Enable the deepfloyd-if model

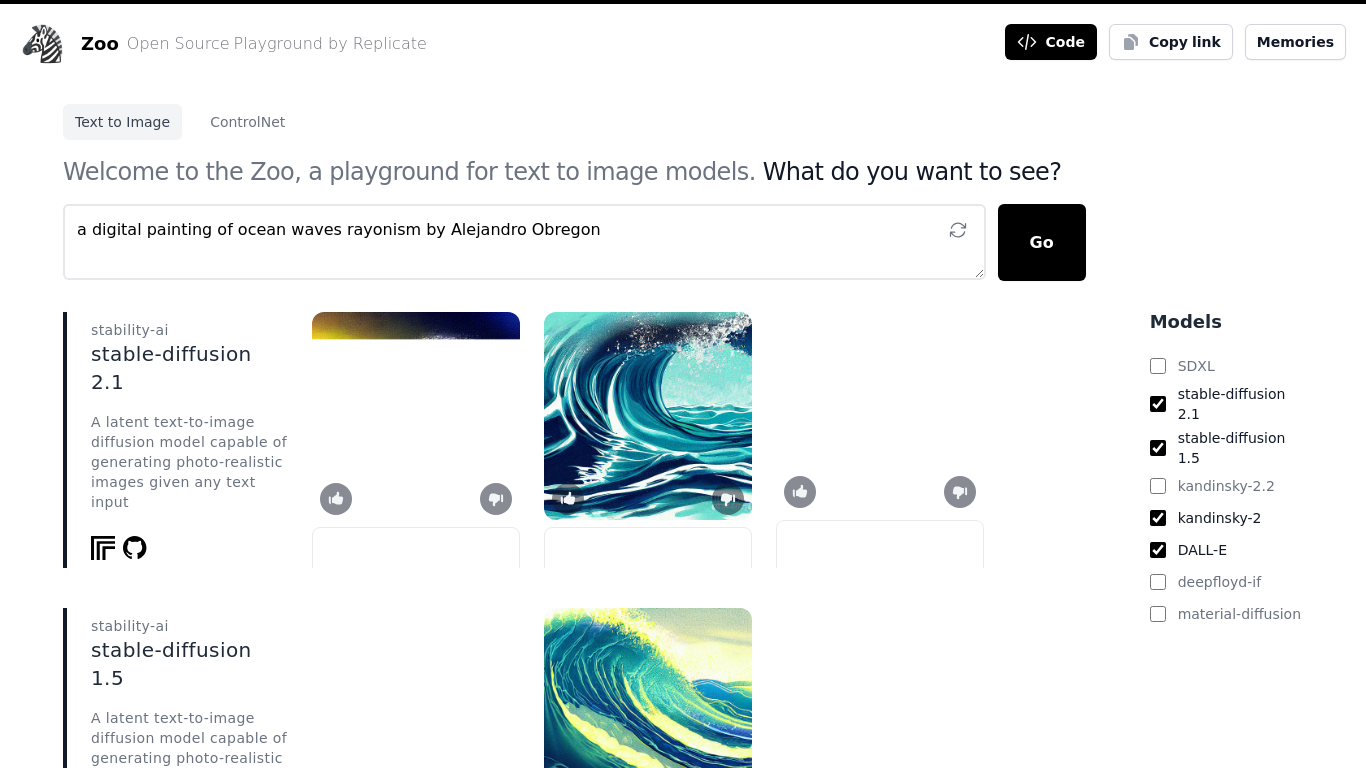click(x=1158, y=582)
